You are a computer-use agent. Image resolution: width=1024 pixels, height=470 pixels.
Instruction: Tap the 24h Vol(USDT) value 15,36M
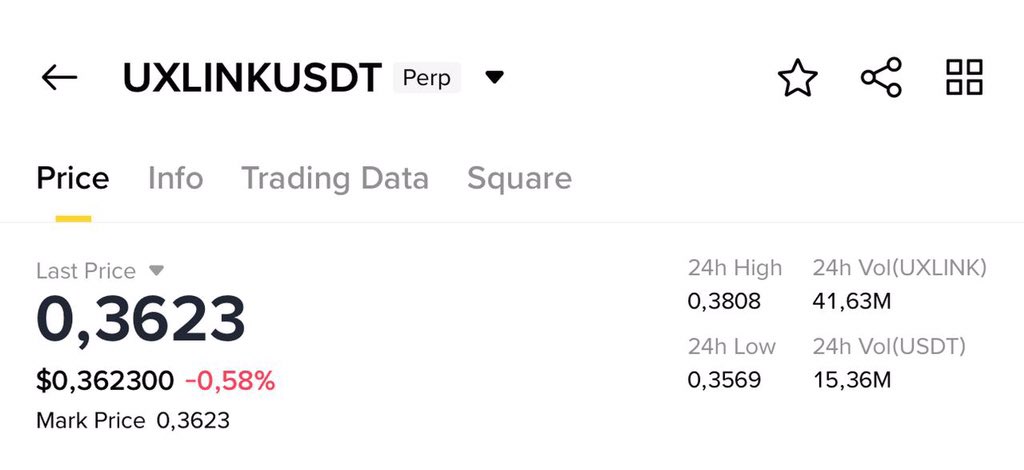point(852,380)
